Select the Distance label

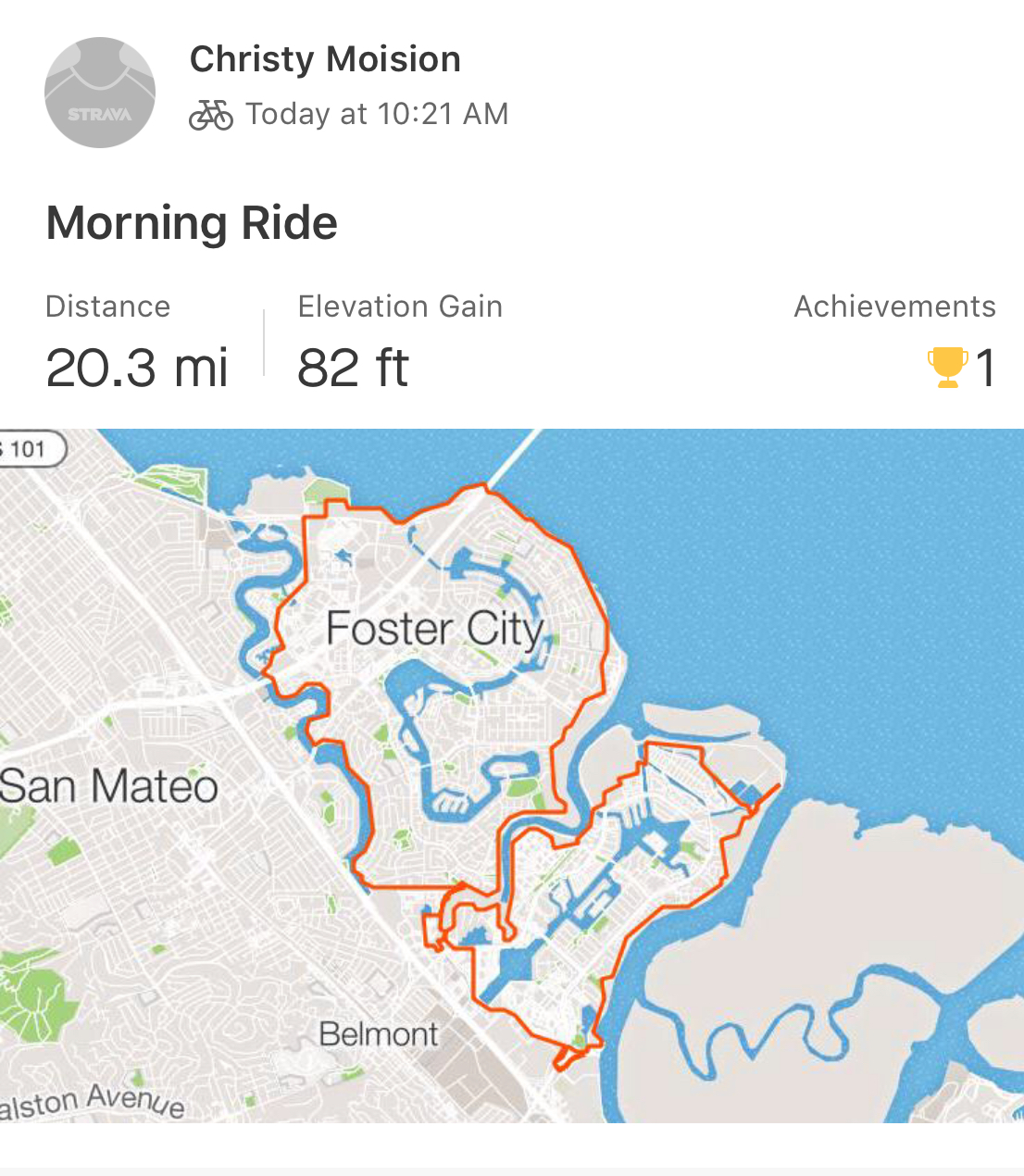(107, 307)
